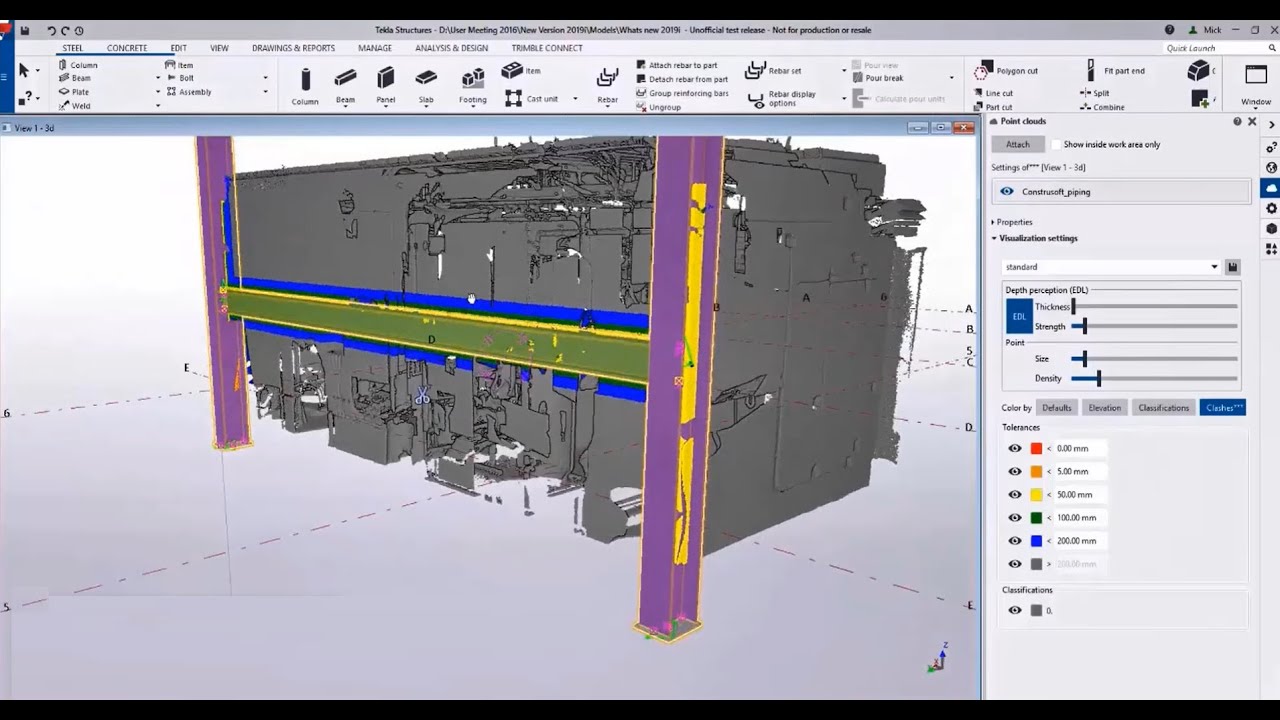
Task: Click the Attach button
Action: [1017, 144]
